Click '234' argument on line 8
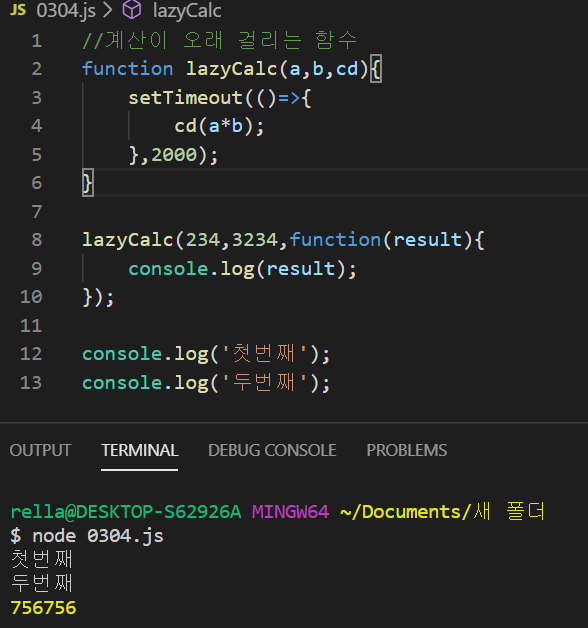588x628 pixels. click(x=203, y=240)
